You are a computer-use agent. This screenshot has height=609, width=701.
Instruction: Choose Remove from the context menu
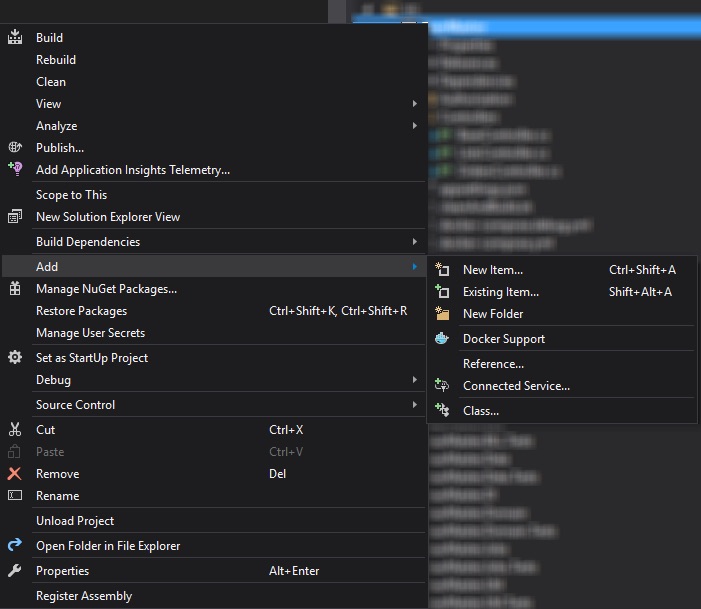tap(214, 474)
